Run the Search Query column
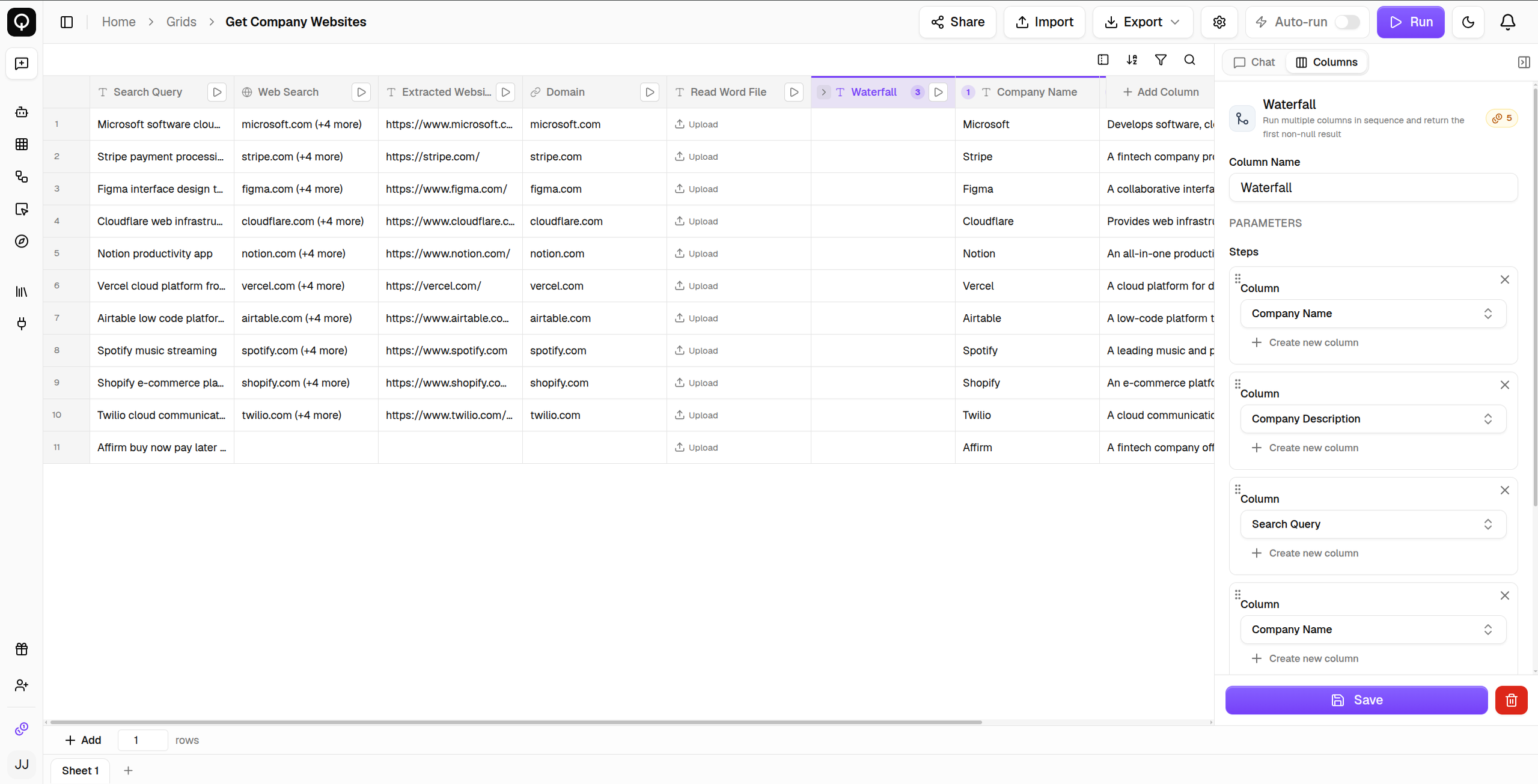 tap(217, 93)
